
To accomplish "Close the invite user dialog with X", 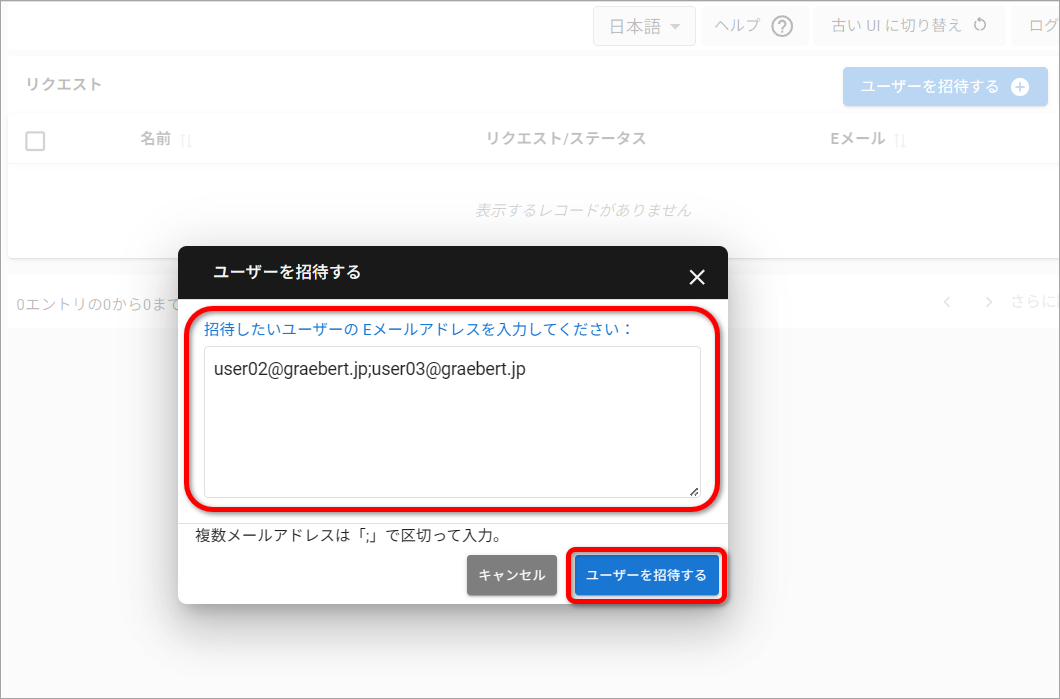I will [x=697, y=277].
